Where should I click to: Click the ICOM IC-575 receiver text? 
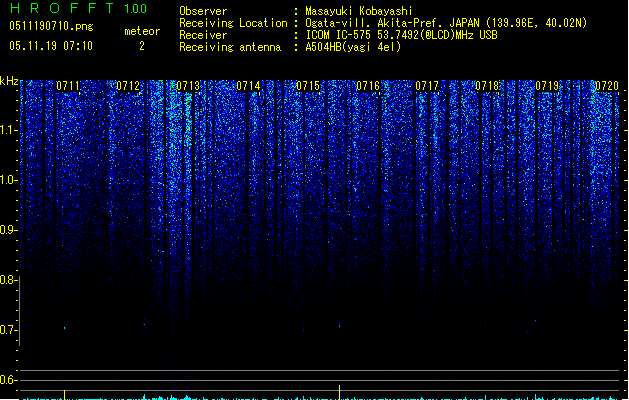click(401, 35)
